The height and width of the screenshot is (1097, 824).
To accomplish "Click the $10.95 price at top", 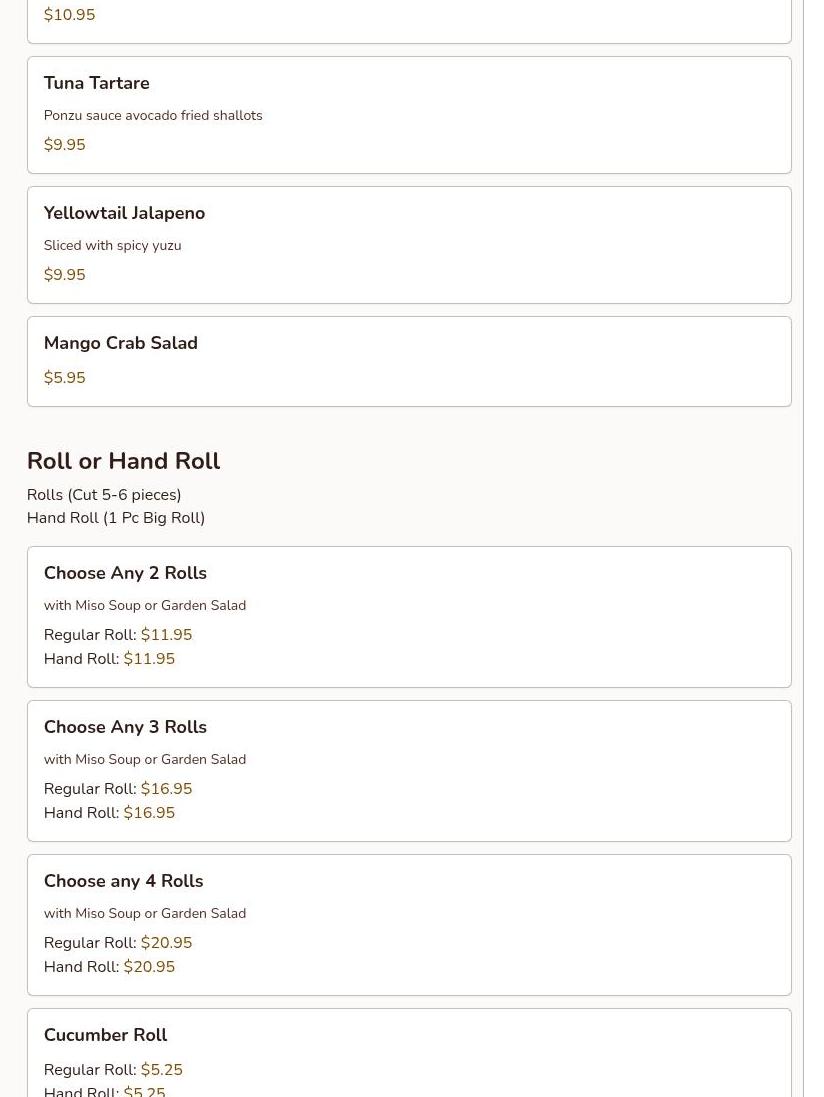I will click(x=69, y=15).
